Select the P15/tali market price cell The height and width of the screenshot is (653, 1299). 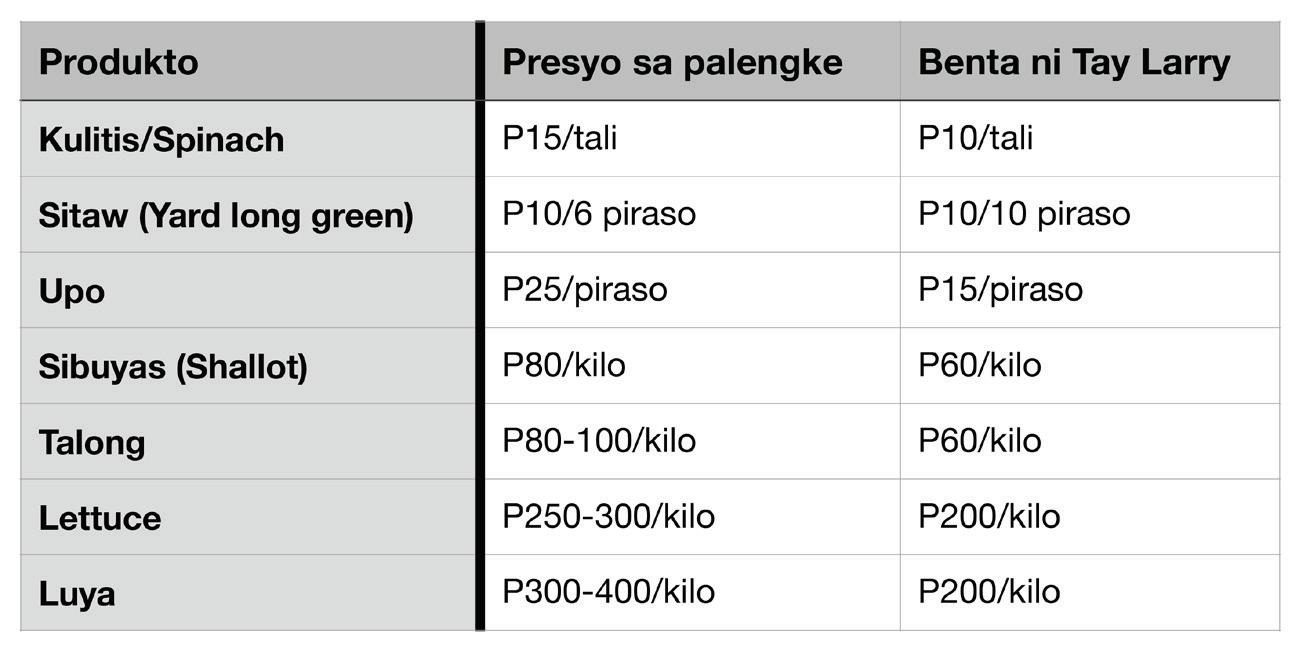(x=692, y=138)
